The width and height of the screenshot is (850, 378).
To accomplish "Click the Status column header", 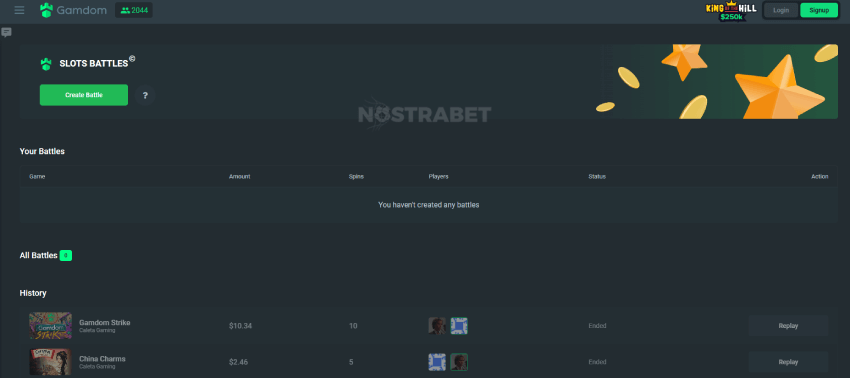I will click(x=597, y=177).
